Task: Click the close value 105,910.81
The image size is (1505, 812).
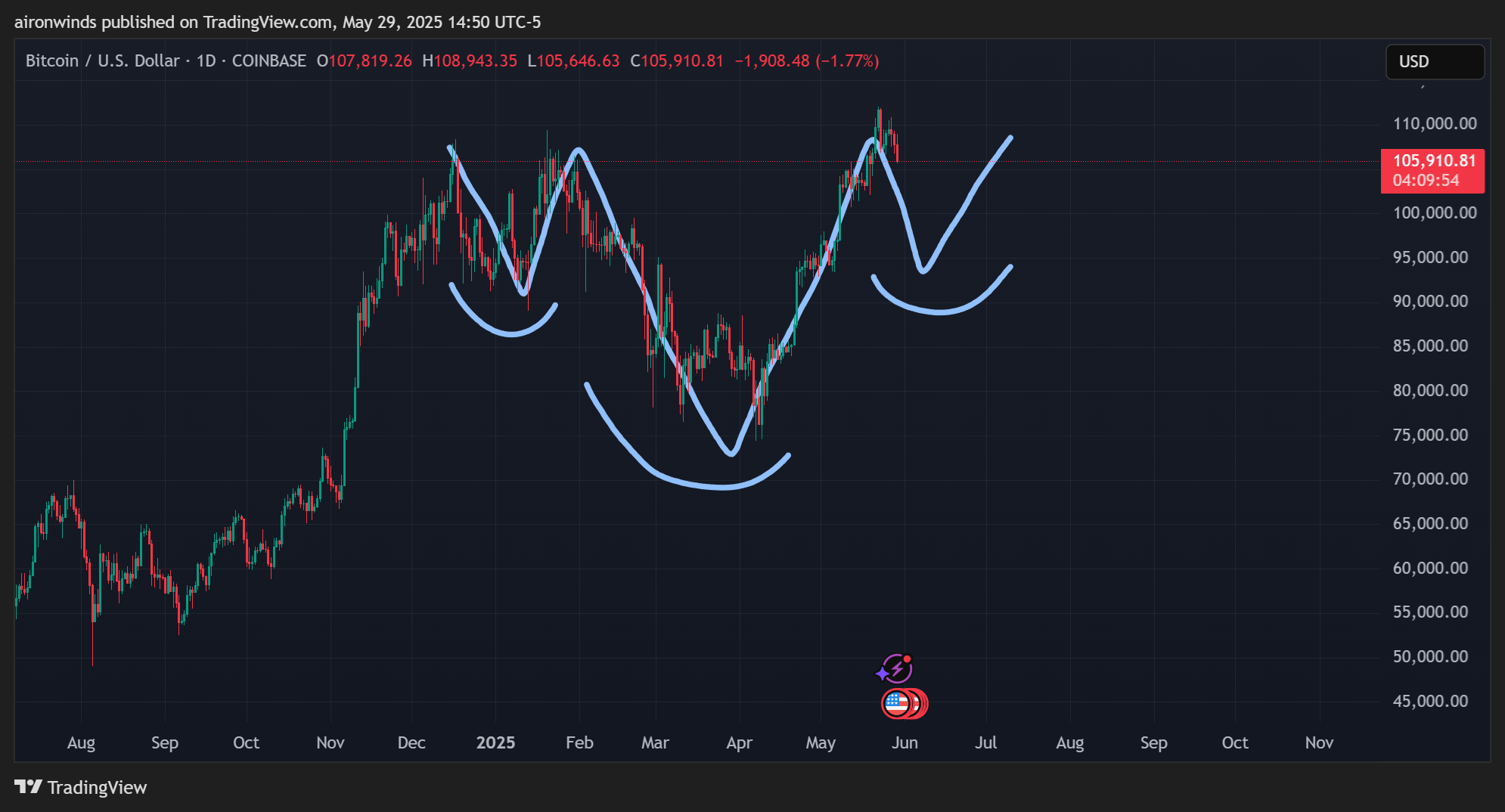Action: click(x=682, y=60)
